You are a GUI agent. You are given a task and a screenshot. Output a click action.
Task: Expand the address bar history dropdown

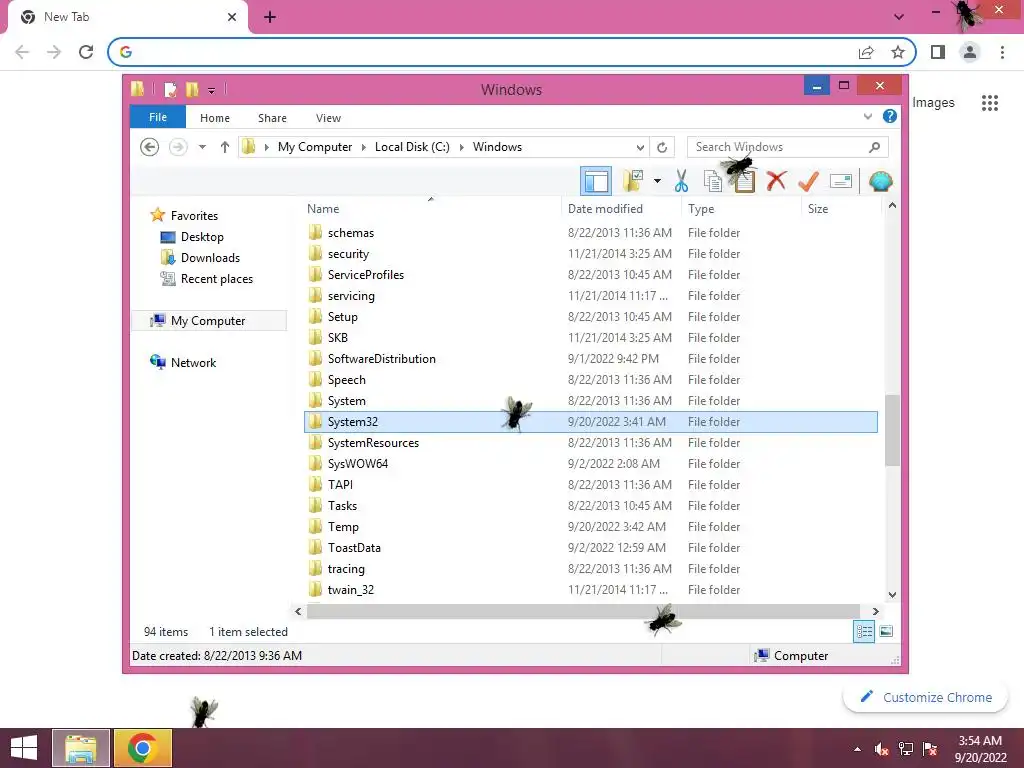coord(640,147)
